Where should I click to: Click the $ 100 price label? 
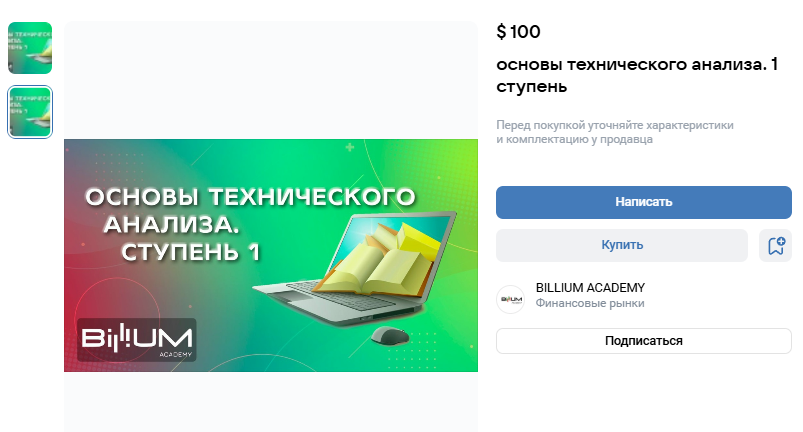point(518,32)
